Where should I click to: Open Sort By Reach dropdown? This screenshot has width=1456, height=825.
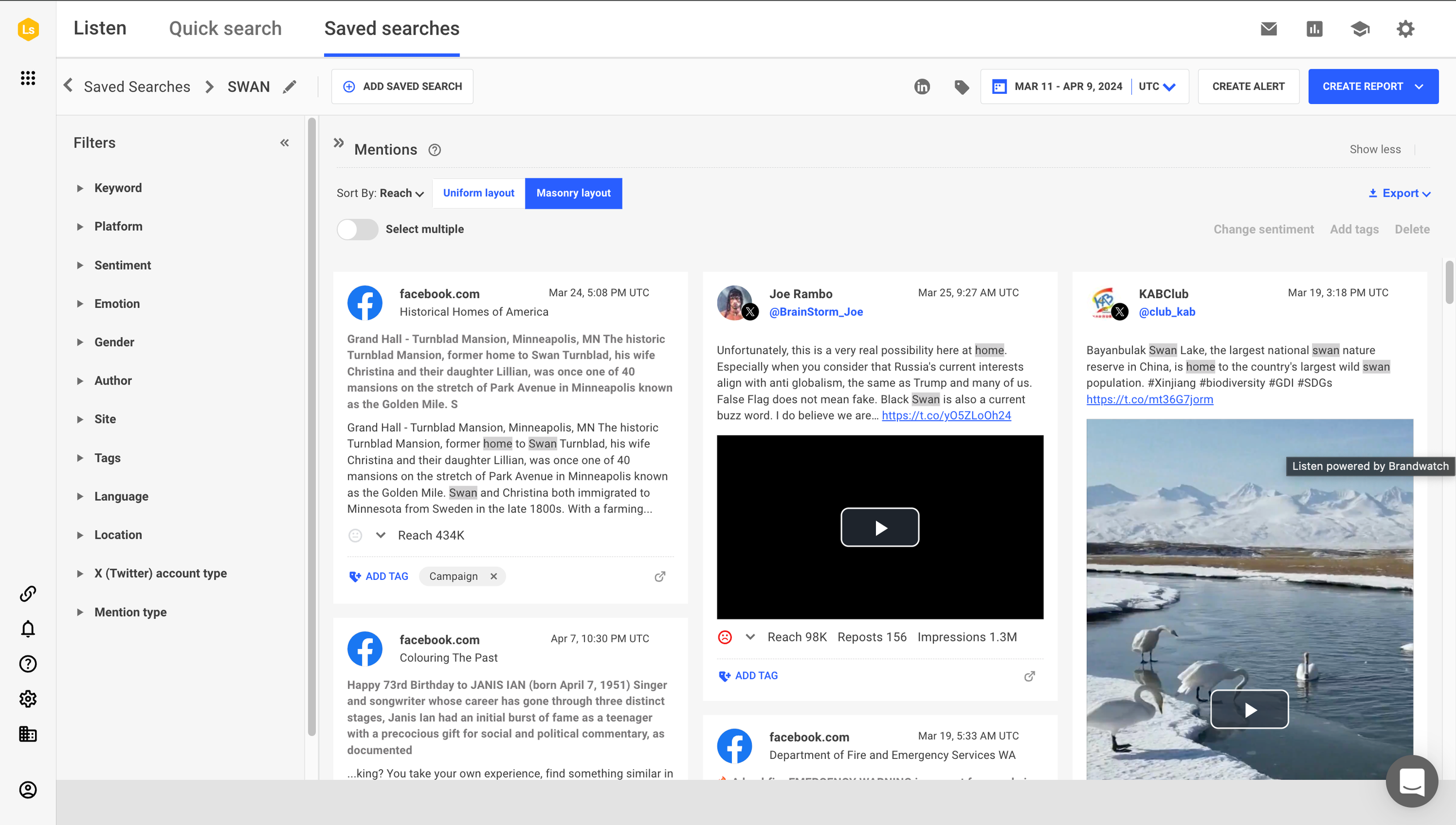380,193
